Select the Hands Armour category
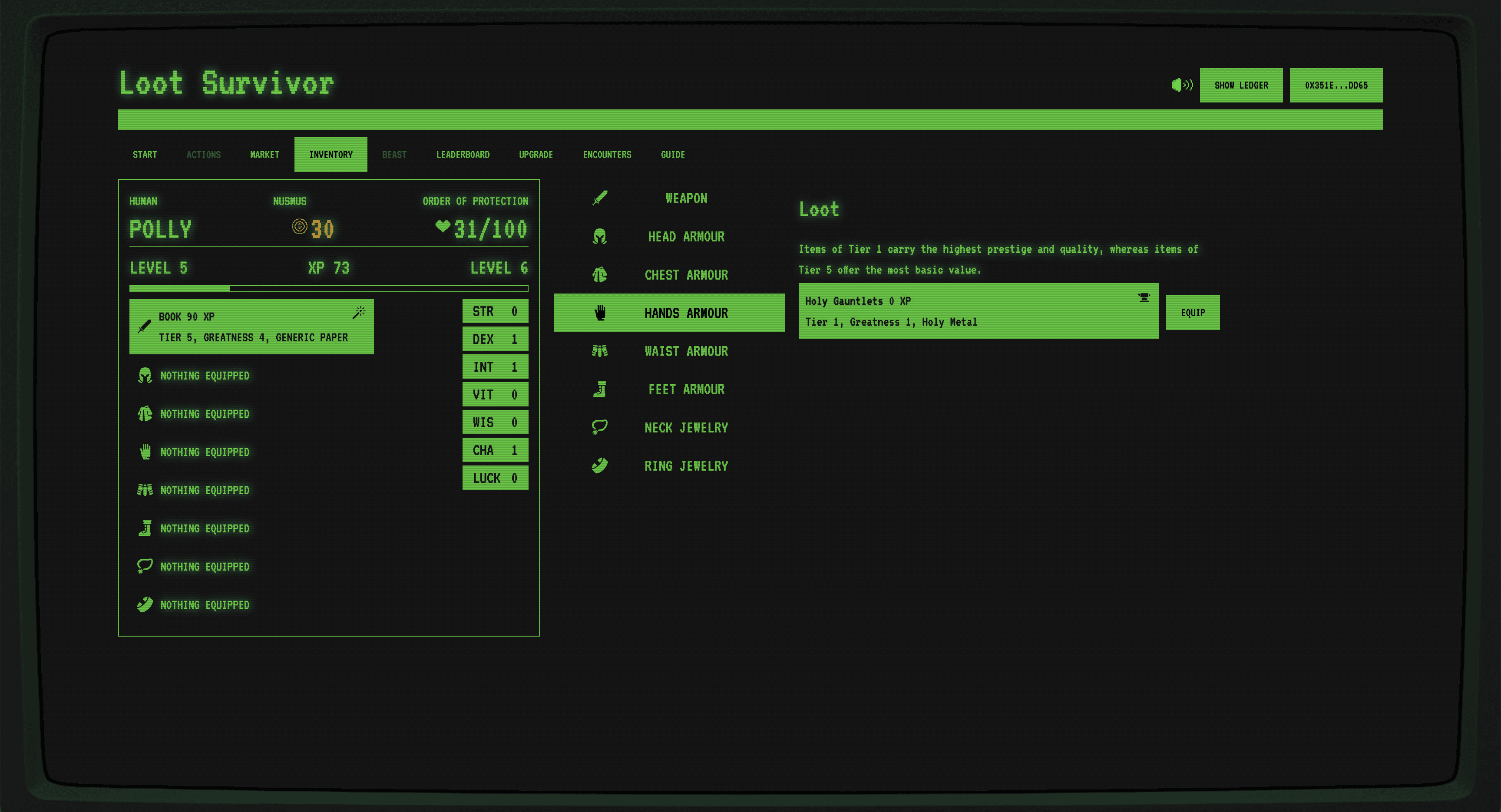The image size is (1501, 812). tap(669, 313)
